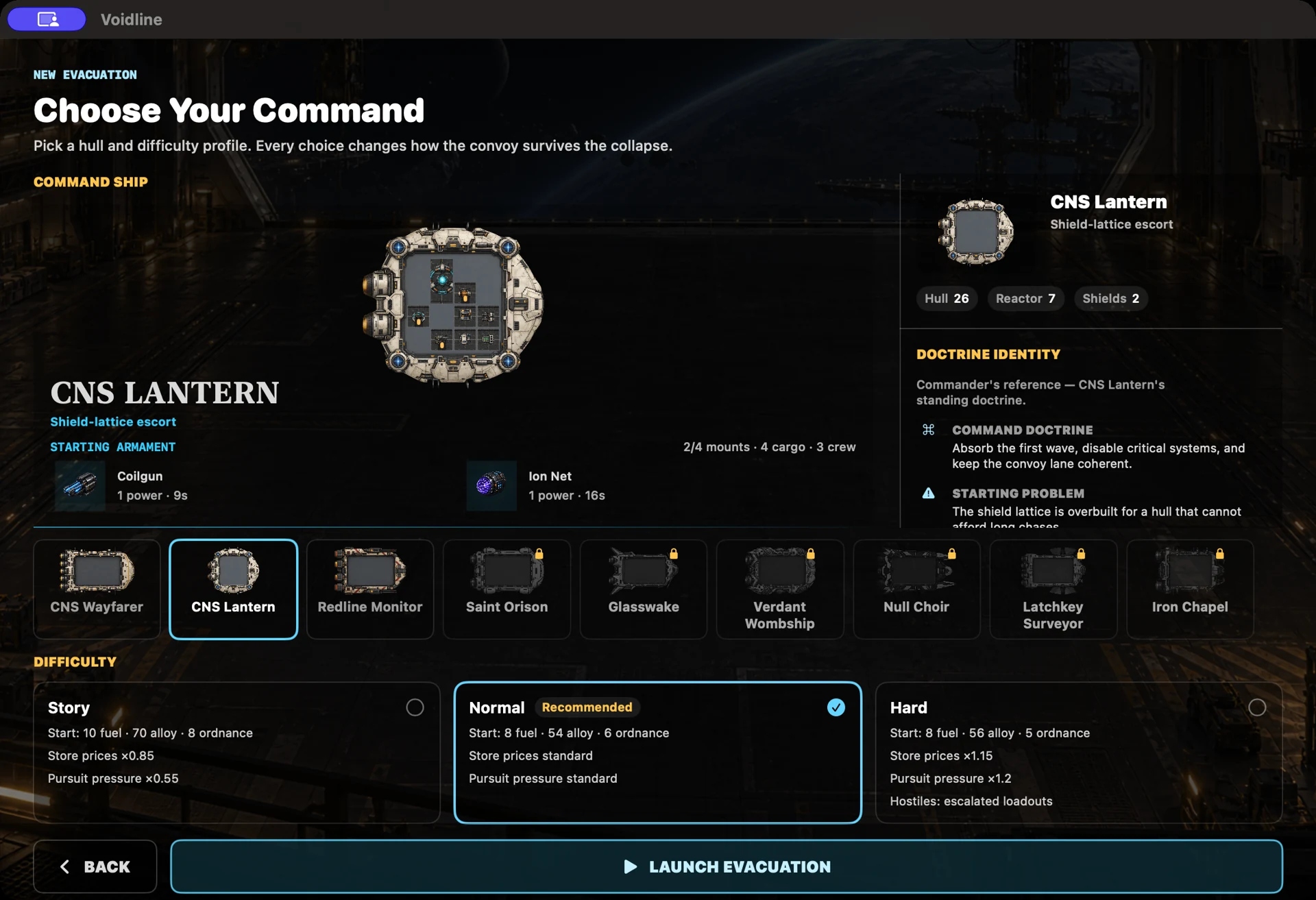Image resolution: width=1316 pixels, height=900 pixels.
Task: Click the purple screen-share icon in title bar
Action: tap(47, 19)
